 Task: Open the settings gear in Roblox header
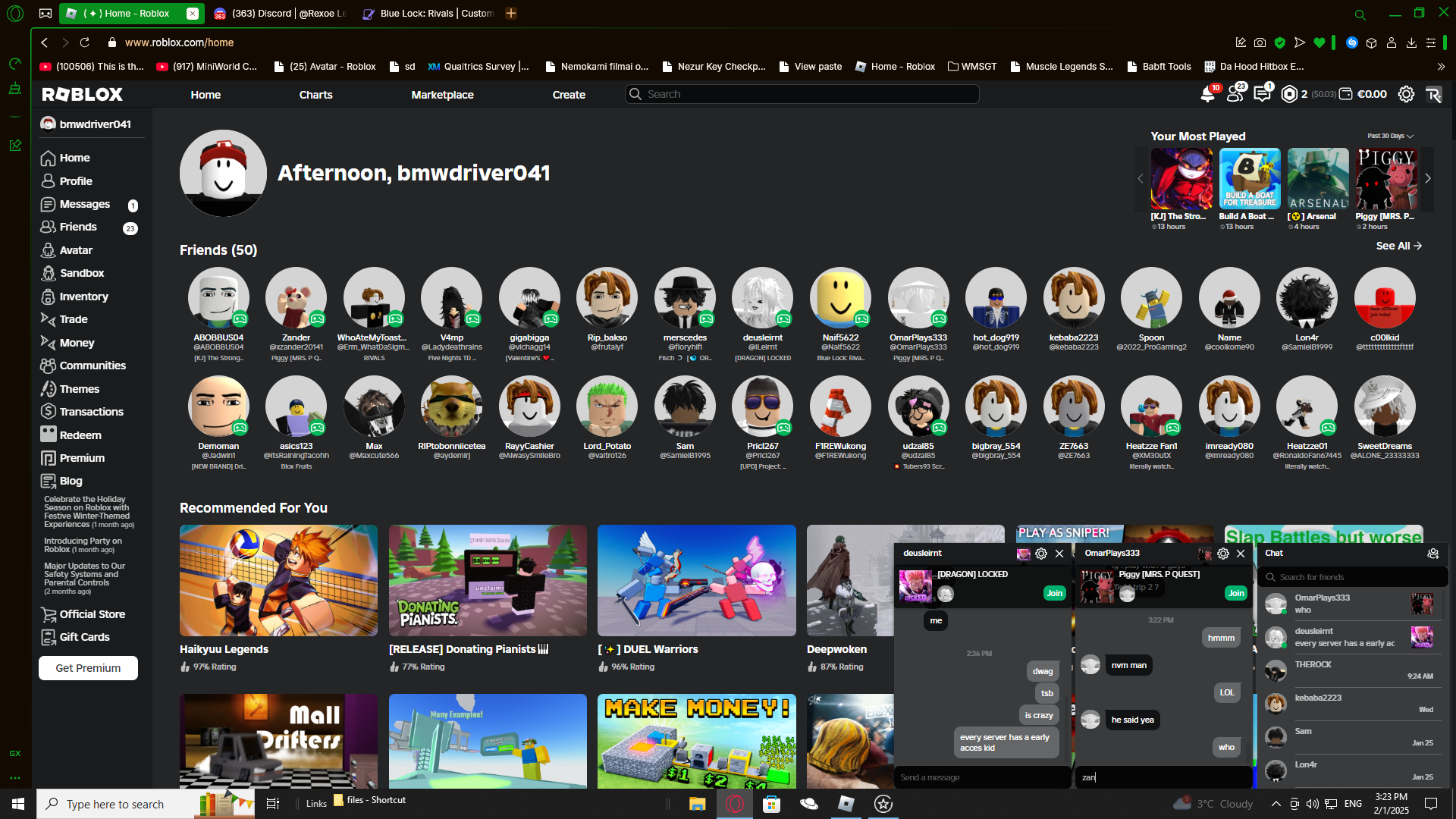pos(1406,95)
